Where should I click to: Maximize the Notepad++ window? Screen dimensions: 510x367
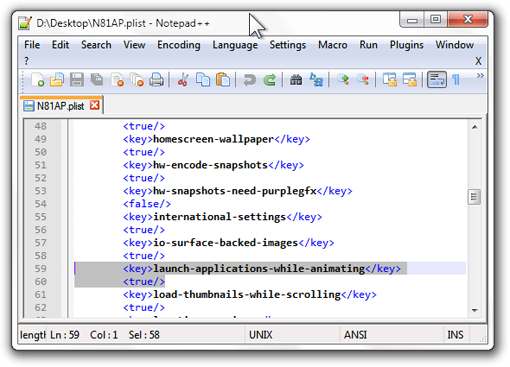(435, 19)
